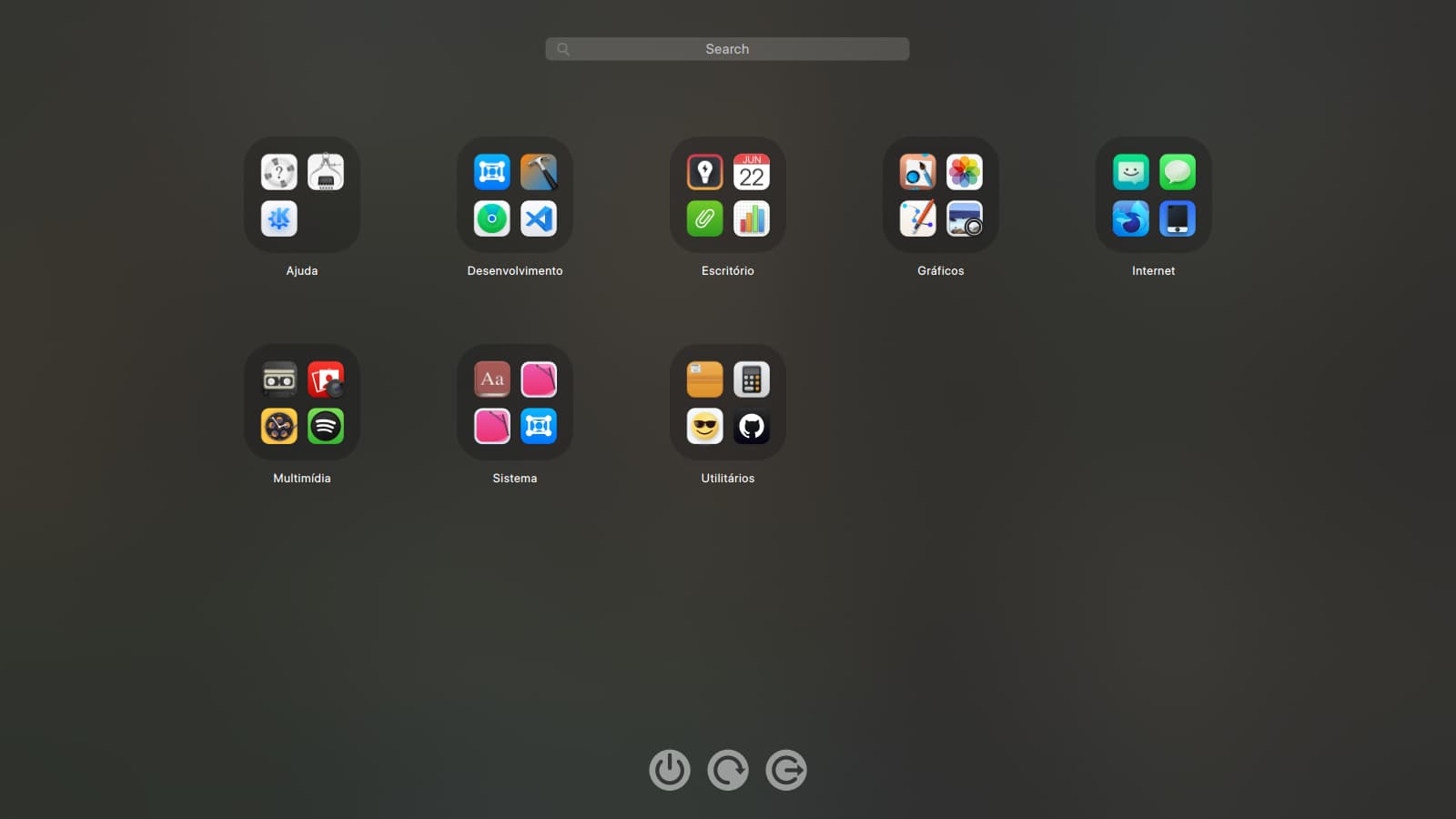
Task: Click the Xcode hammer icon in Desenvolvimento
Action: pos(539,172)
